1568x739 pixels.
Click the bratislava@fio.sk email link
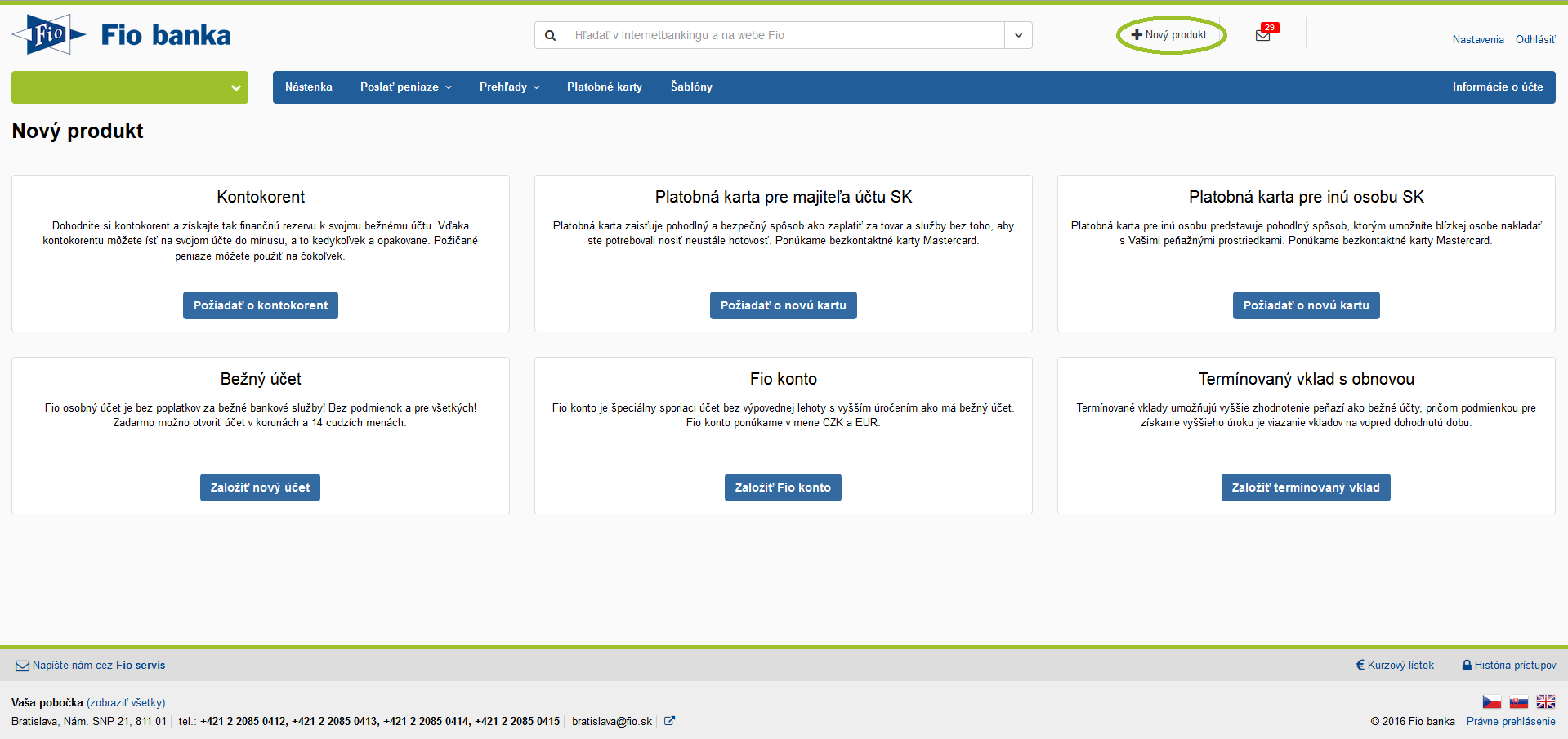(x=612, y=721)
